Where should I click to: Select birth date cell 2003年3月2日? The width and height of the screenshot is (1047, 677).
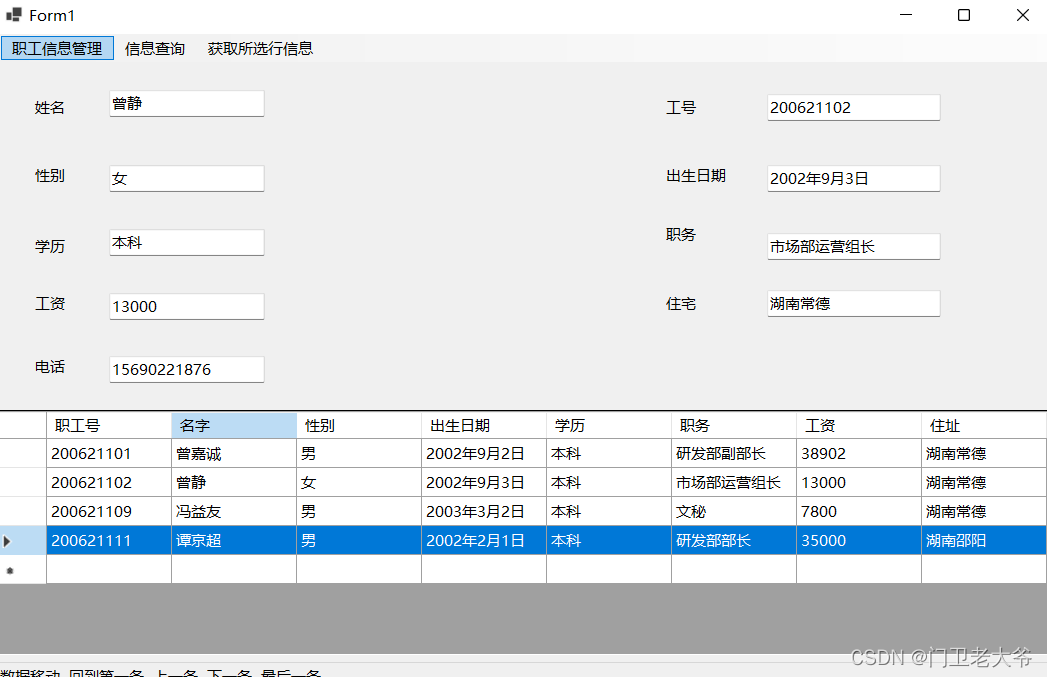tap(483, 511)
